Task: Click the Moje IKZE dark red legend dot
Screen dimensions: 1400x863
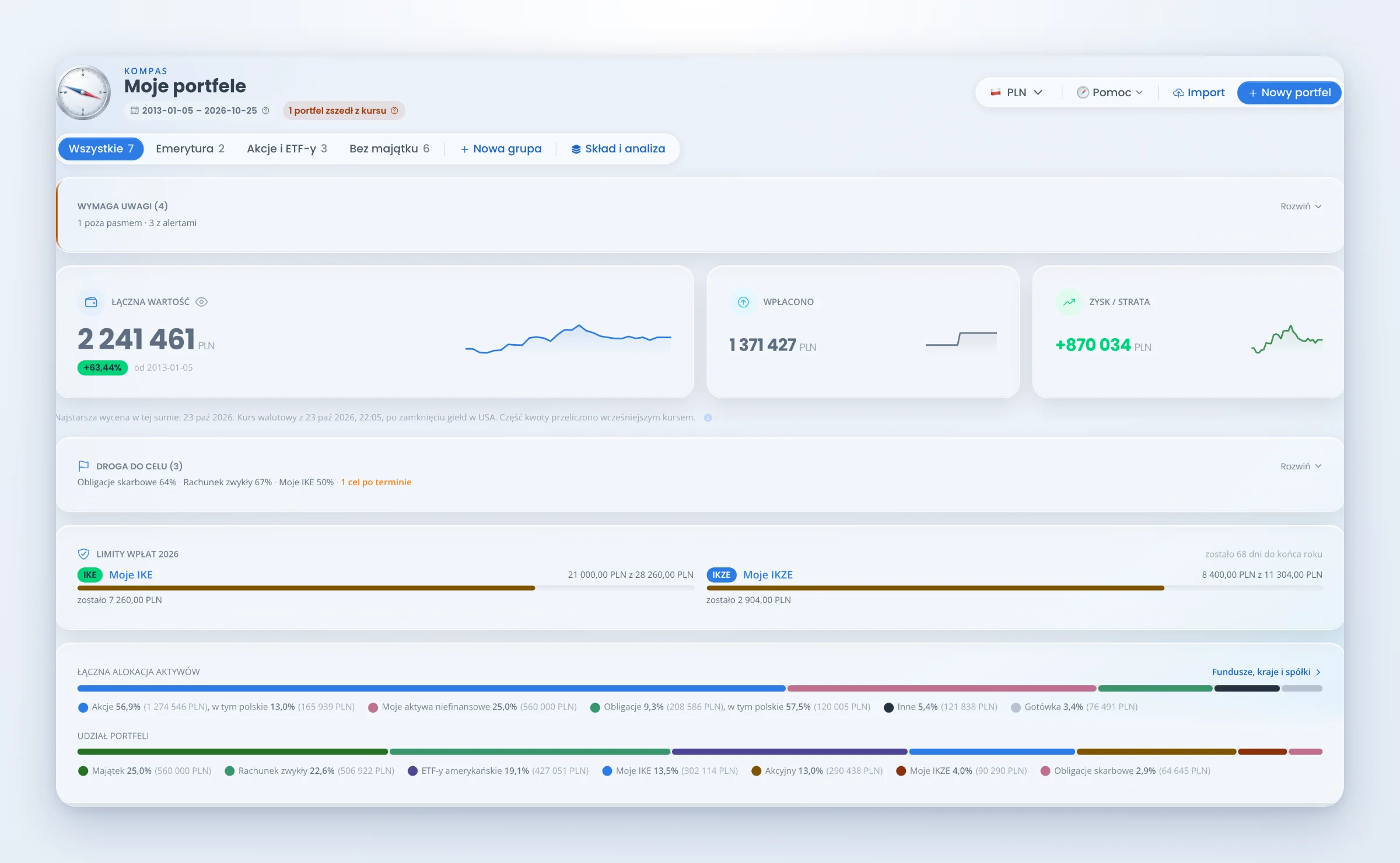Action: 901,771
